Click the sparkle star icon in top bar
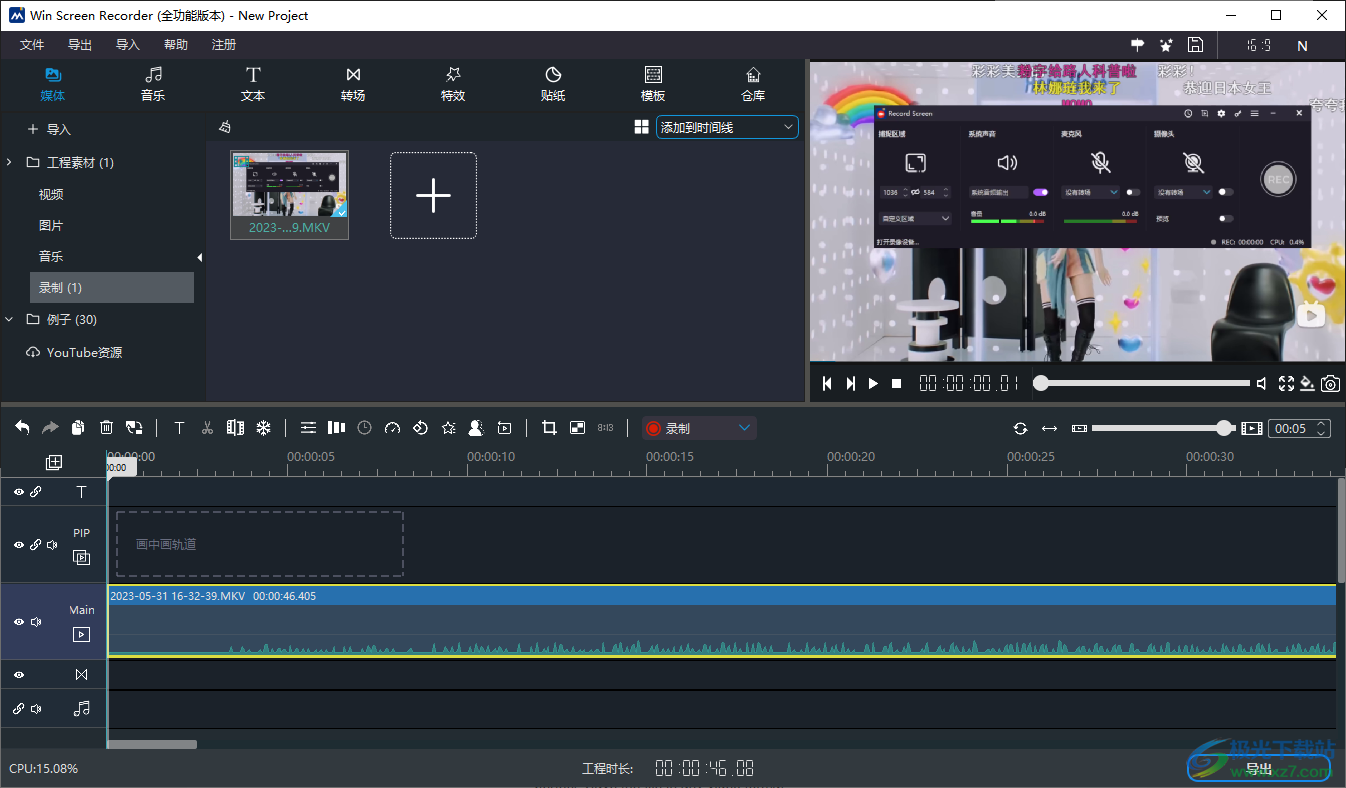 [x=1166, y=45]
